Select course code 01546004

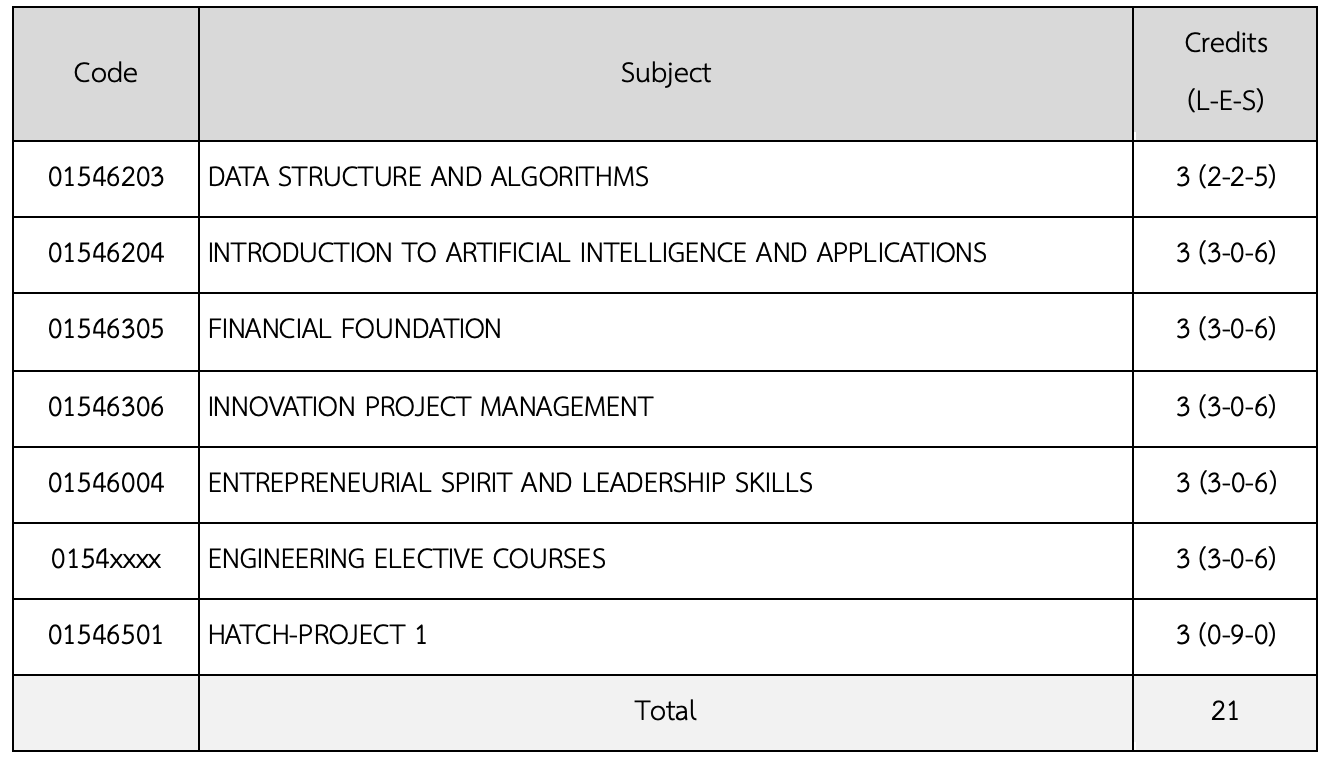[x=106, y=483]
